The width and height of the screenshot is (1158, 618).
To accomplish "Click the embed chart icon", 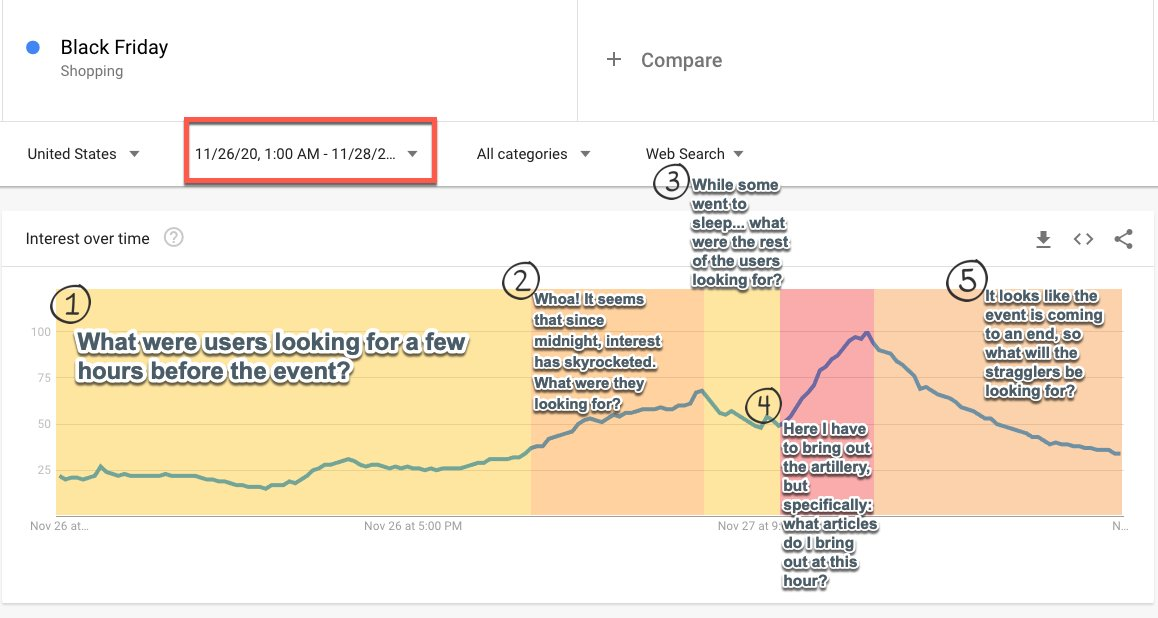I will [x=1083, y=239].
